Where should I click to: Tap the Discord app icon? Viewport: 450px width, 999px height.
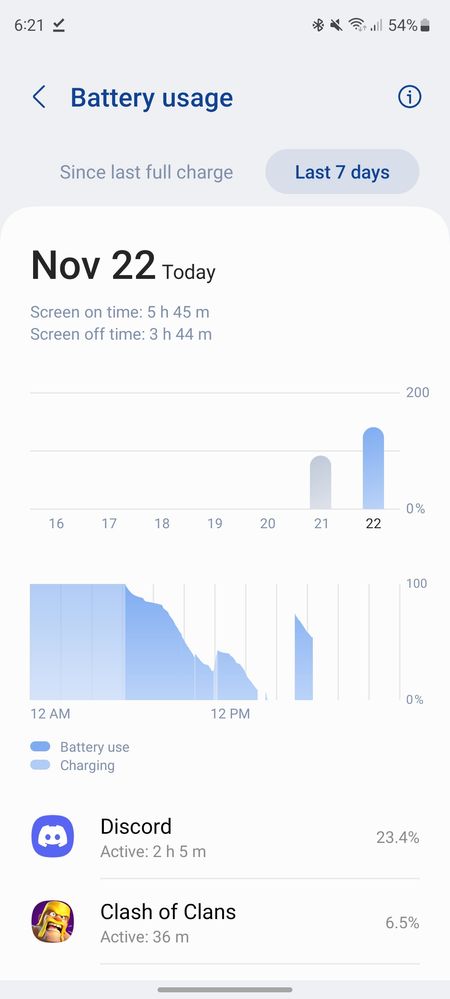tap(53, 836)
